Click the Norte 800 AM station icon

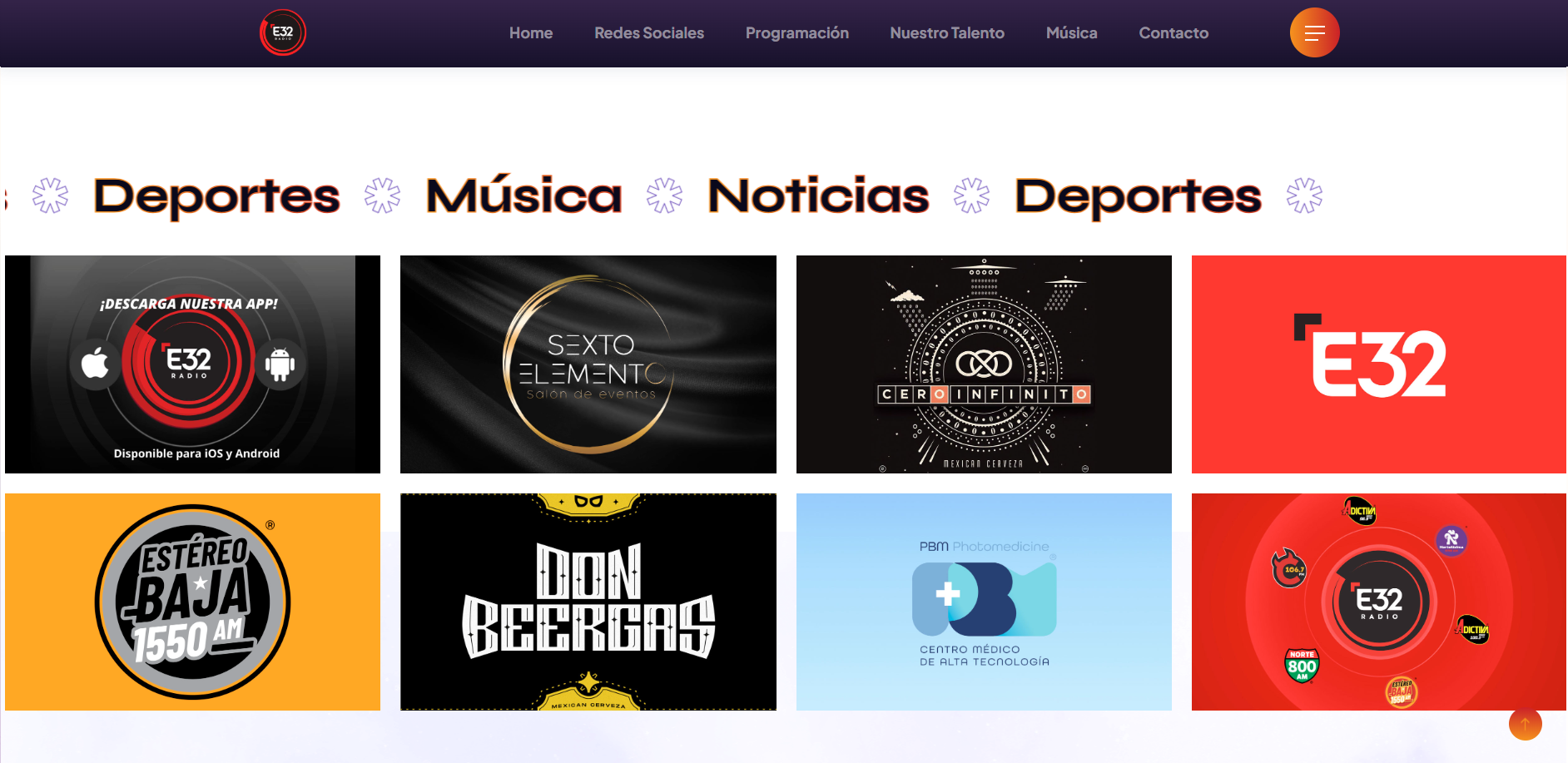(1302, 666)
